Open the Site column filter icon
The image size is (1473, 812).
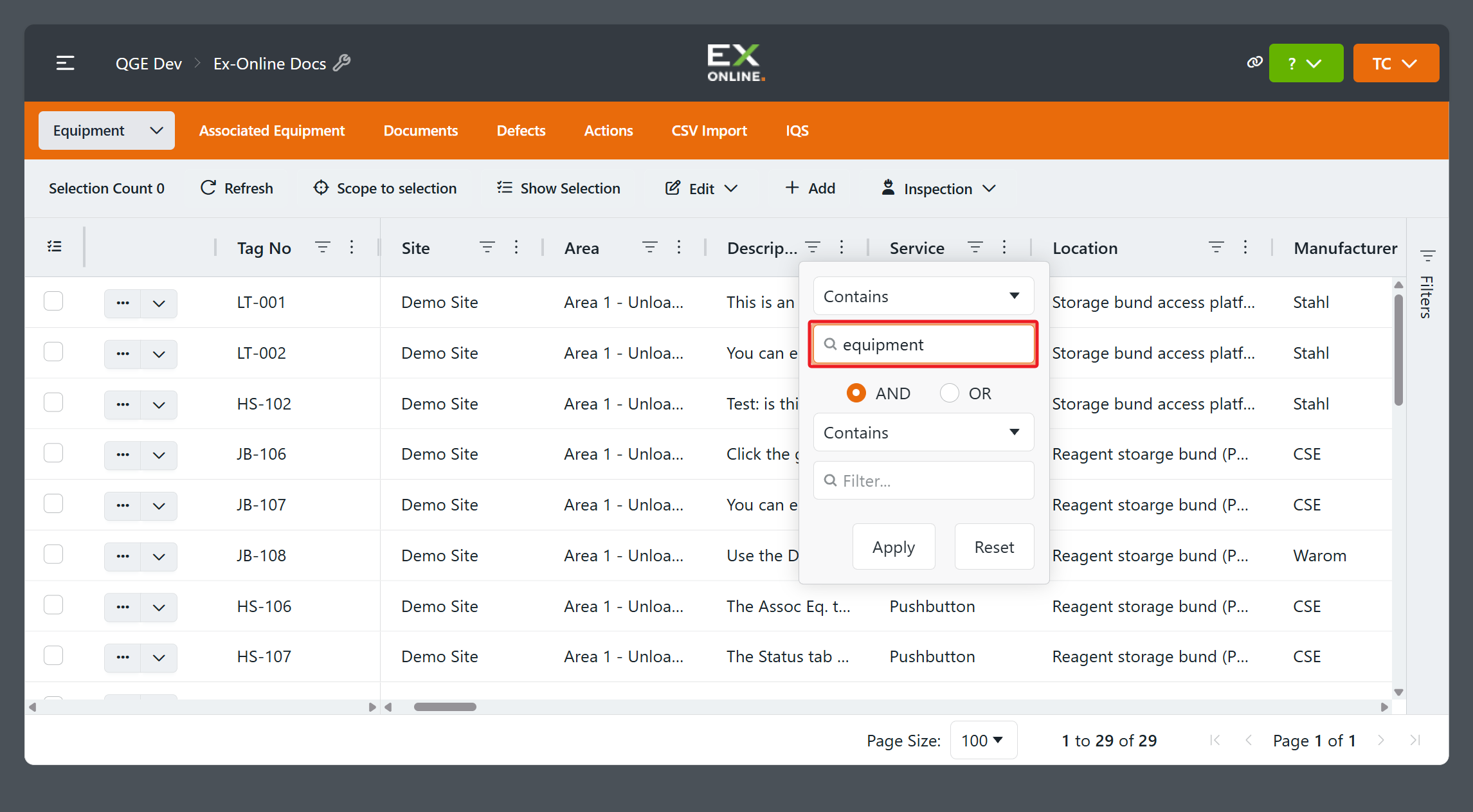point(487,248)
